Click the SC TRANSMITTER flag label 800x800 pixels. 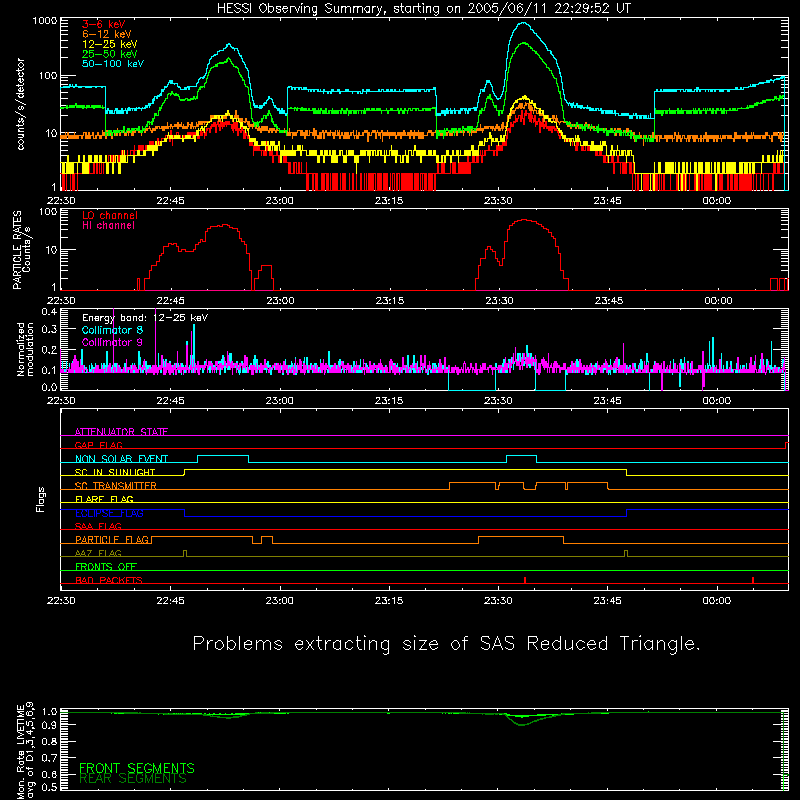pyautogui.click(x=116, y=486)
